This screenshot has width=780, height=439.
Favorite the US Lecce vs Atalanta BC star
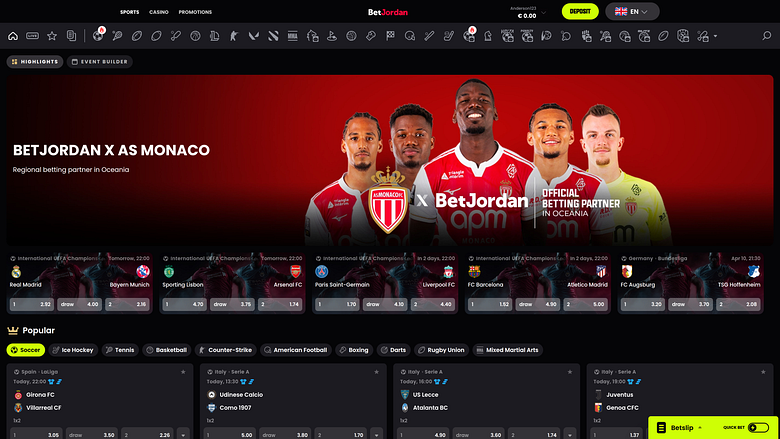pyautogui.click(x=570, y=372)
